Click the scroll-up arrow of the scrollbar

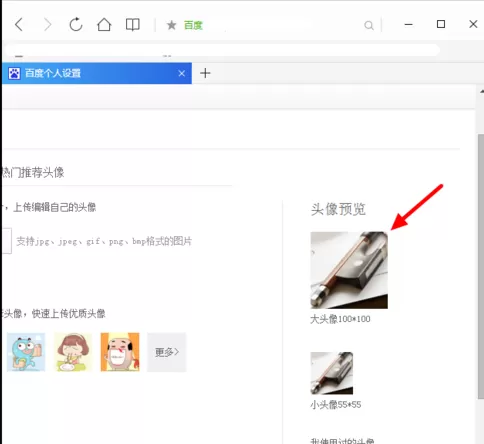pos(481,91)
